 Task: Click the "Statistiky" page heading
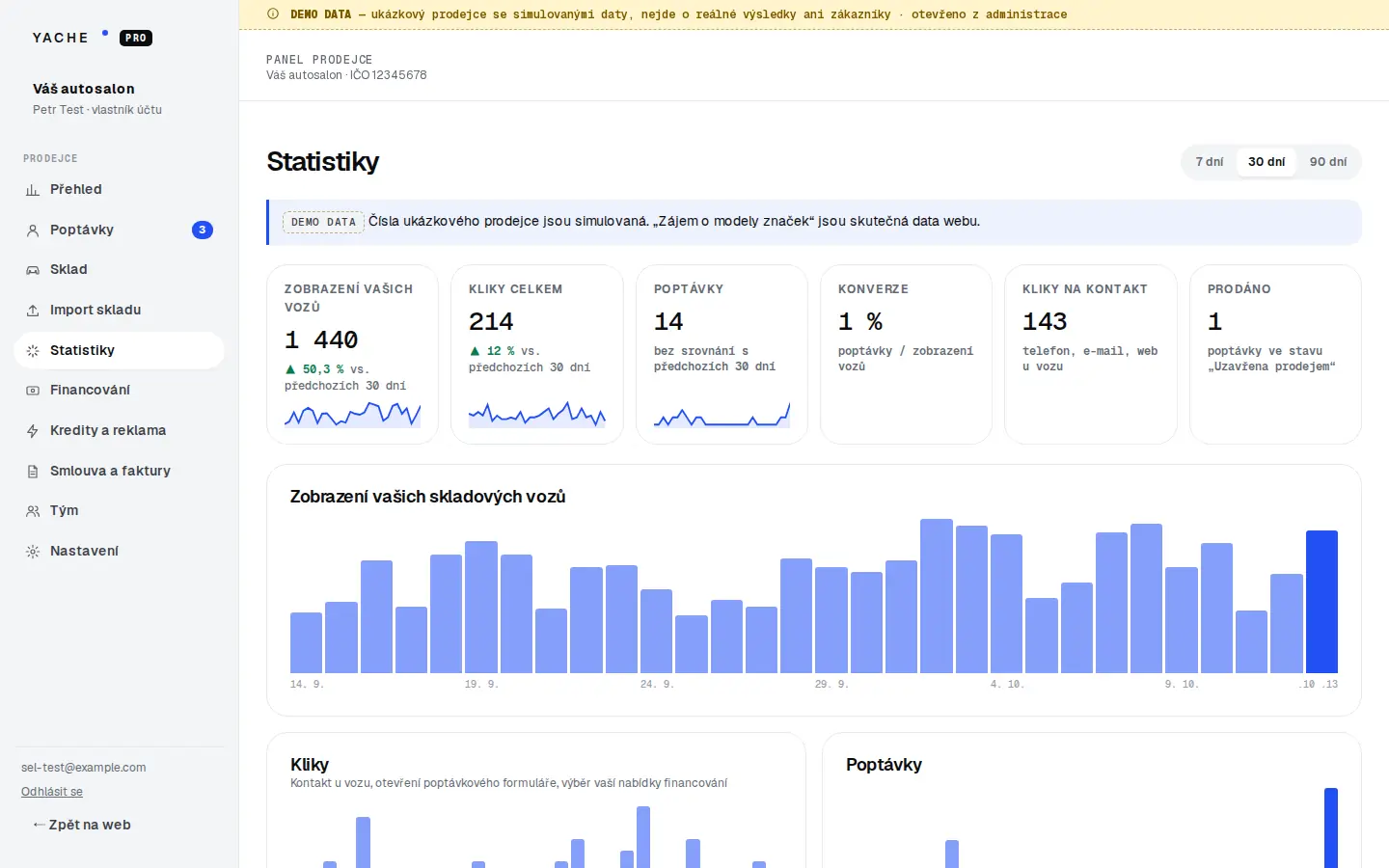(323, 162)
